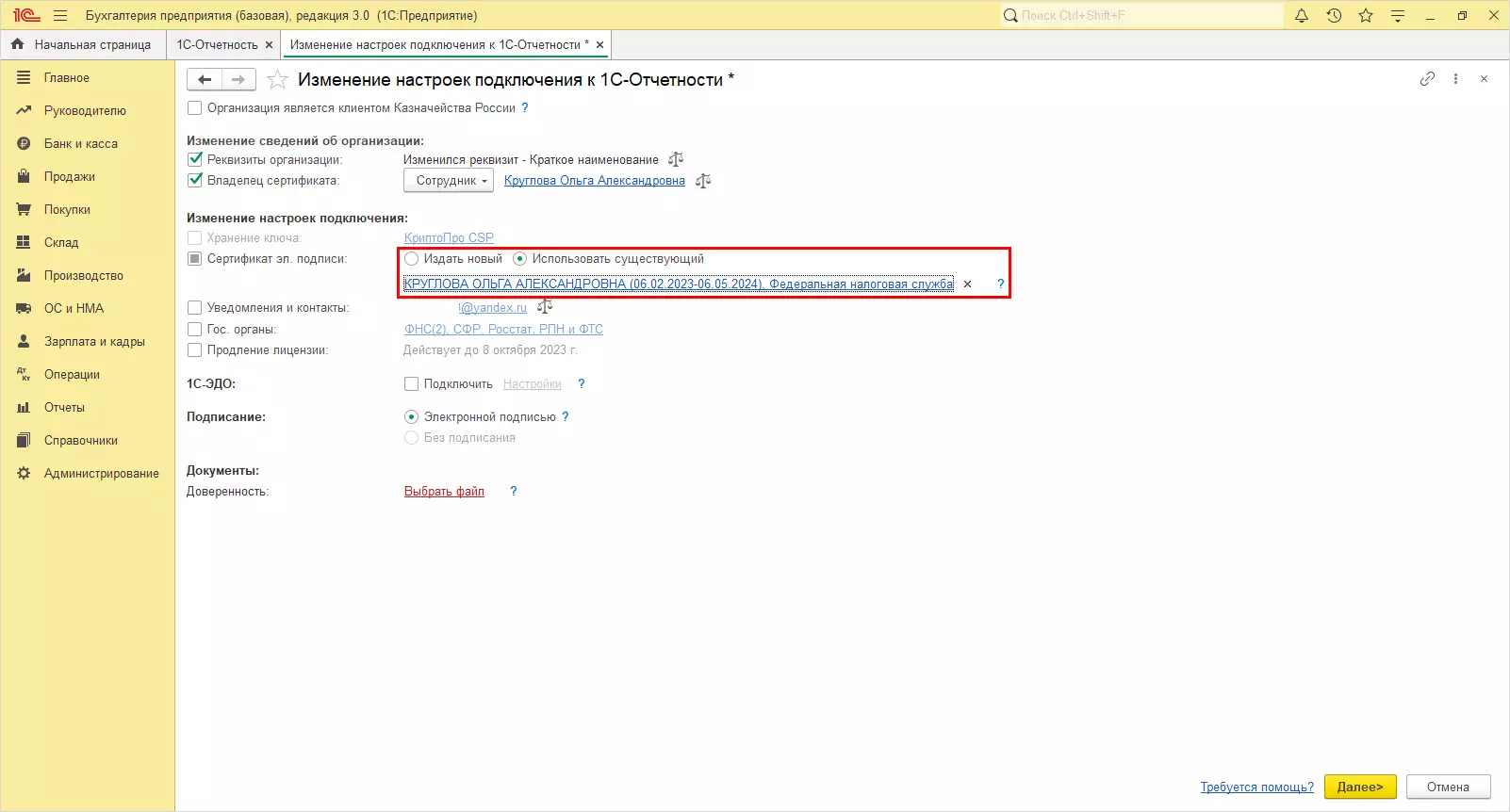Open the Зарплата и кадры section

tap(88, 342)
